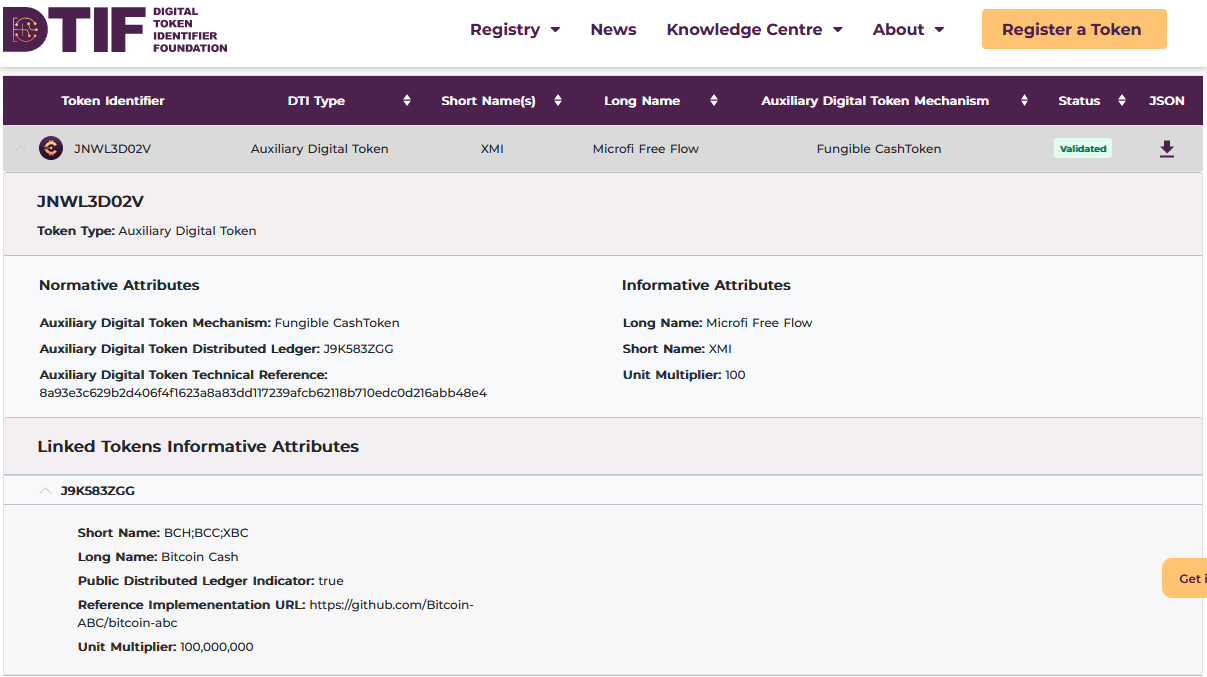Collapse the JNWL3D02V token row

coord(21,149)
